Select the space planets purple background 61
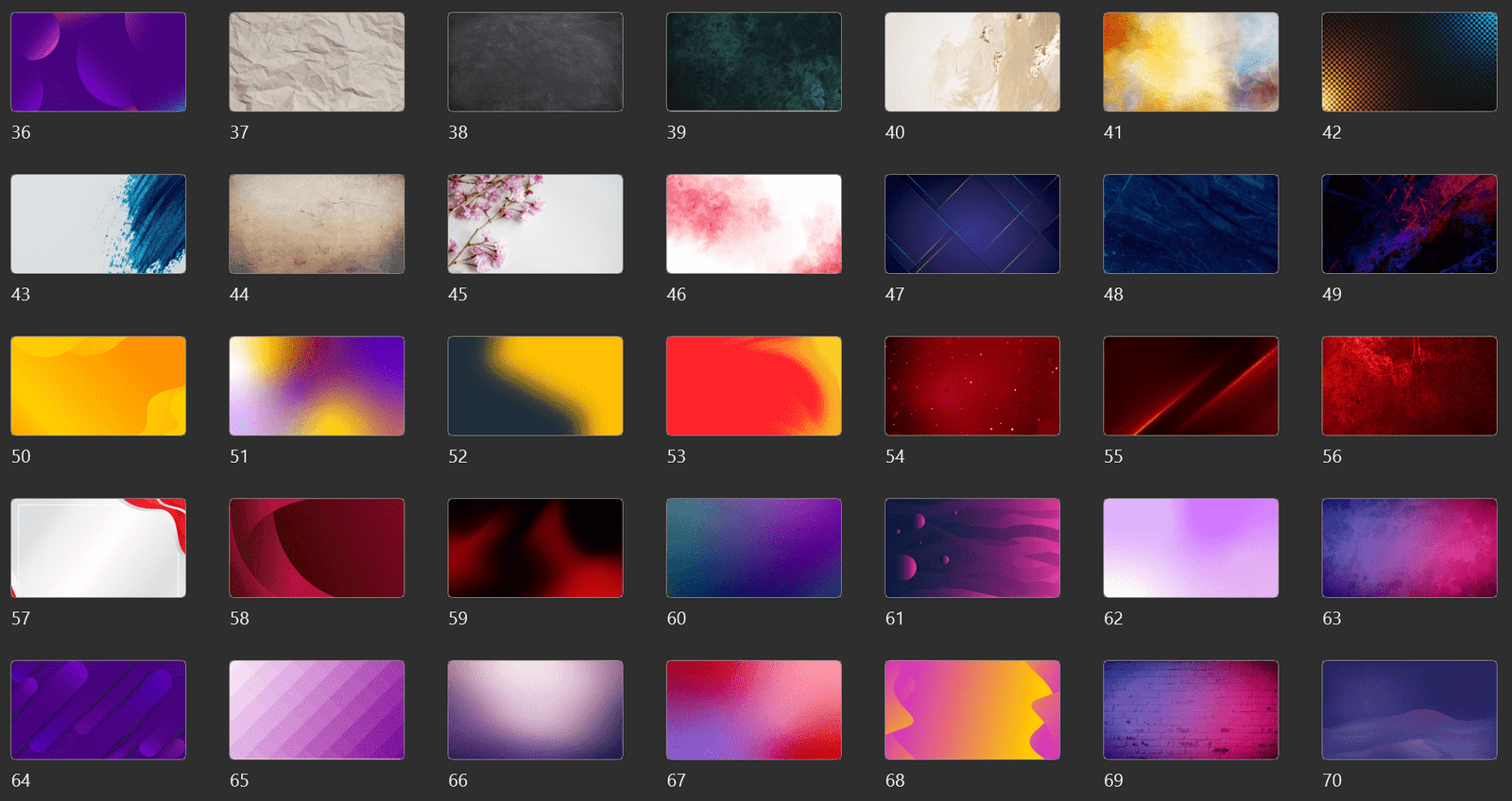The image size is (1512, 801). tap(971, 548)
